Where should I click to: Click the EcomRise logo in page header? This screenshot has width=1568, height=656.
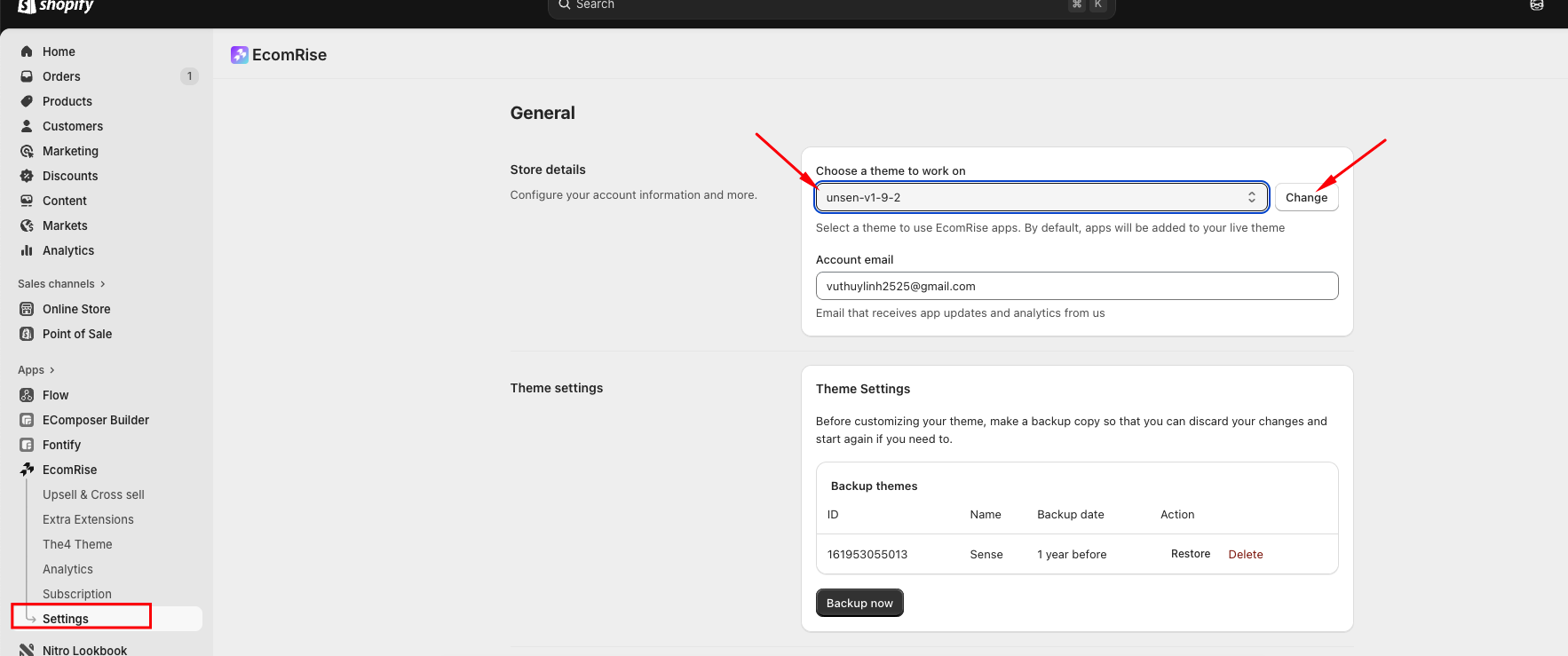(x=239, y=55)
